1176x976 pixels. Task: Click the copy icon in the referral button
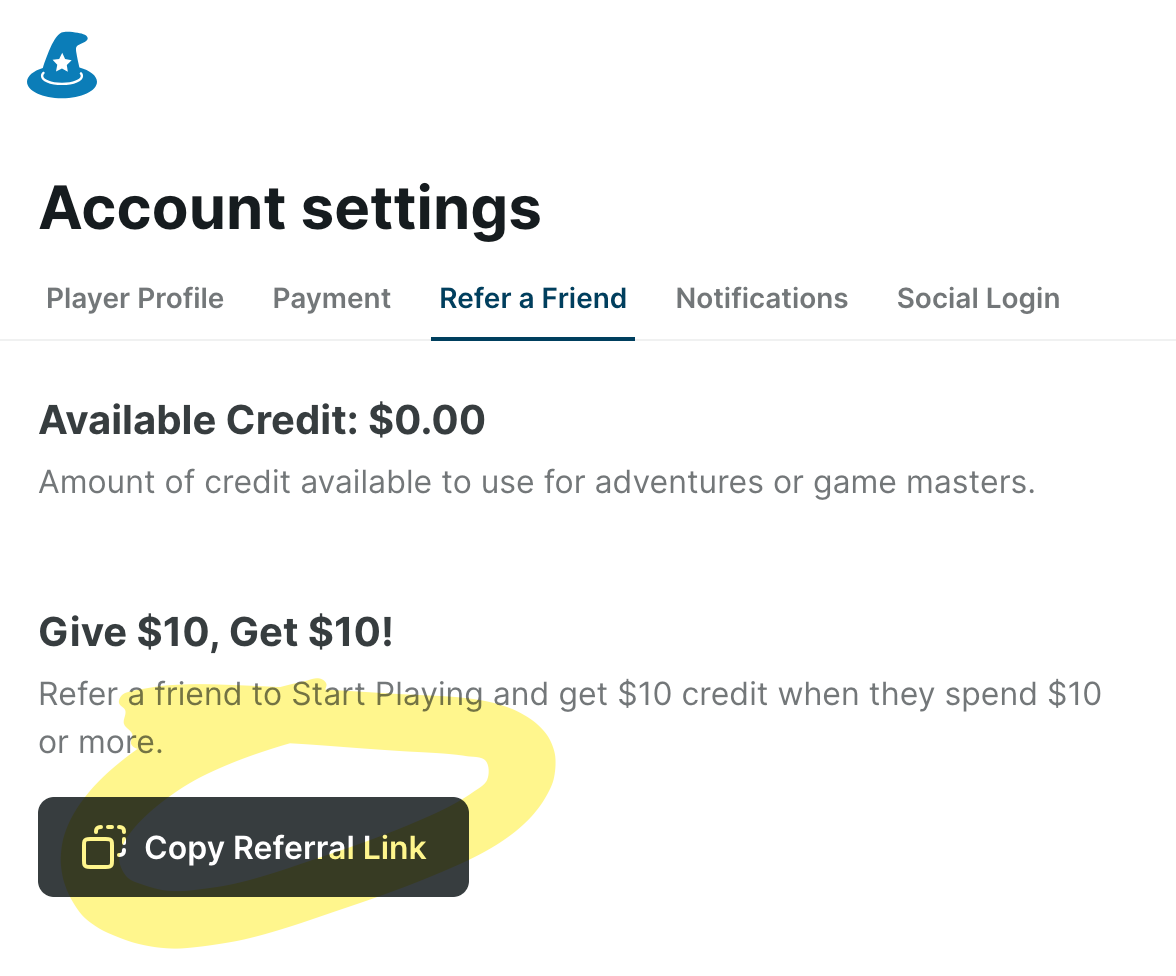[x=103, y=847]
